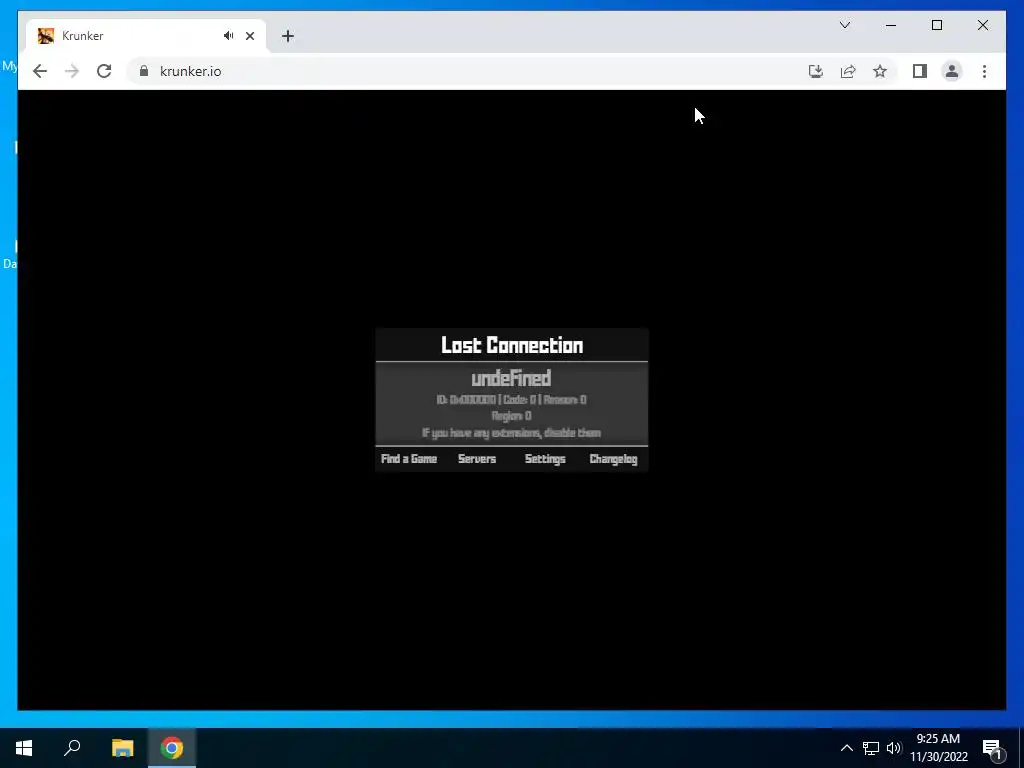Screen dimensions: 1024x768
Task: Click the Lost Connection heading
Action: (512, 345)
